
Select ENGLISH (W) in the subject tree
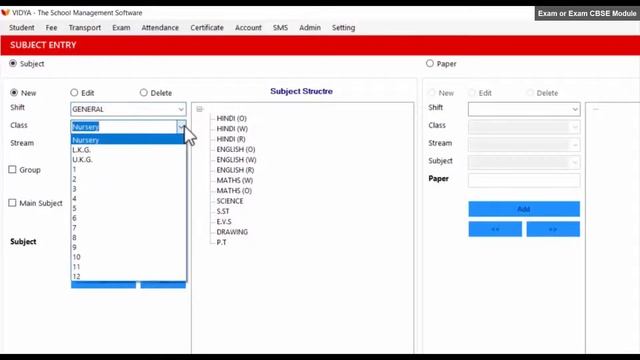coord(236,160)
